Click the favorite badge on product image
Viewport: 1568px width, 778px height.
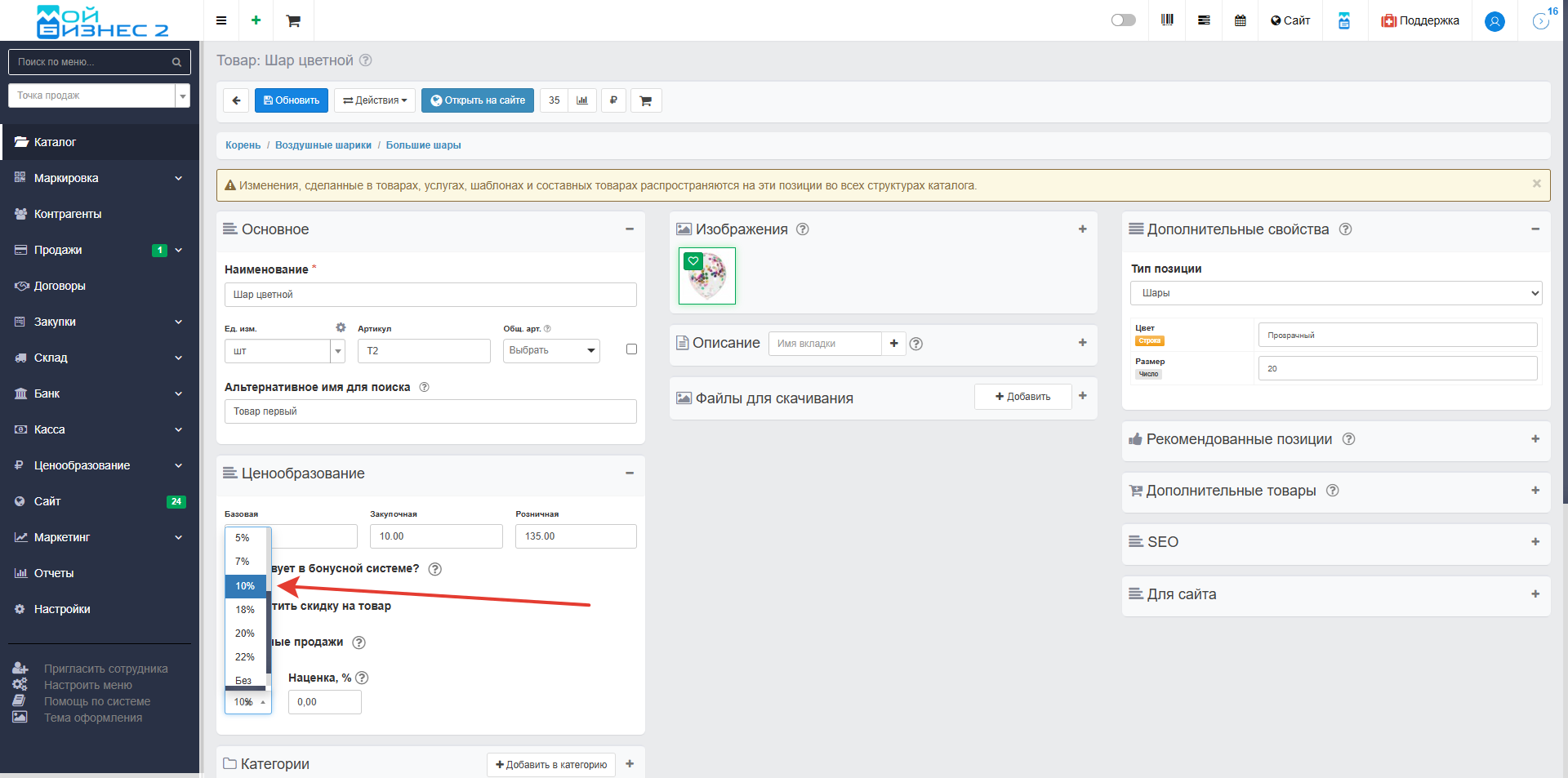(x=693, y=261)
